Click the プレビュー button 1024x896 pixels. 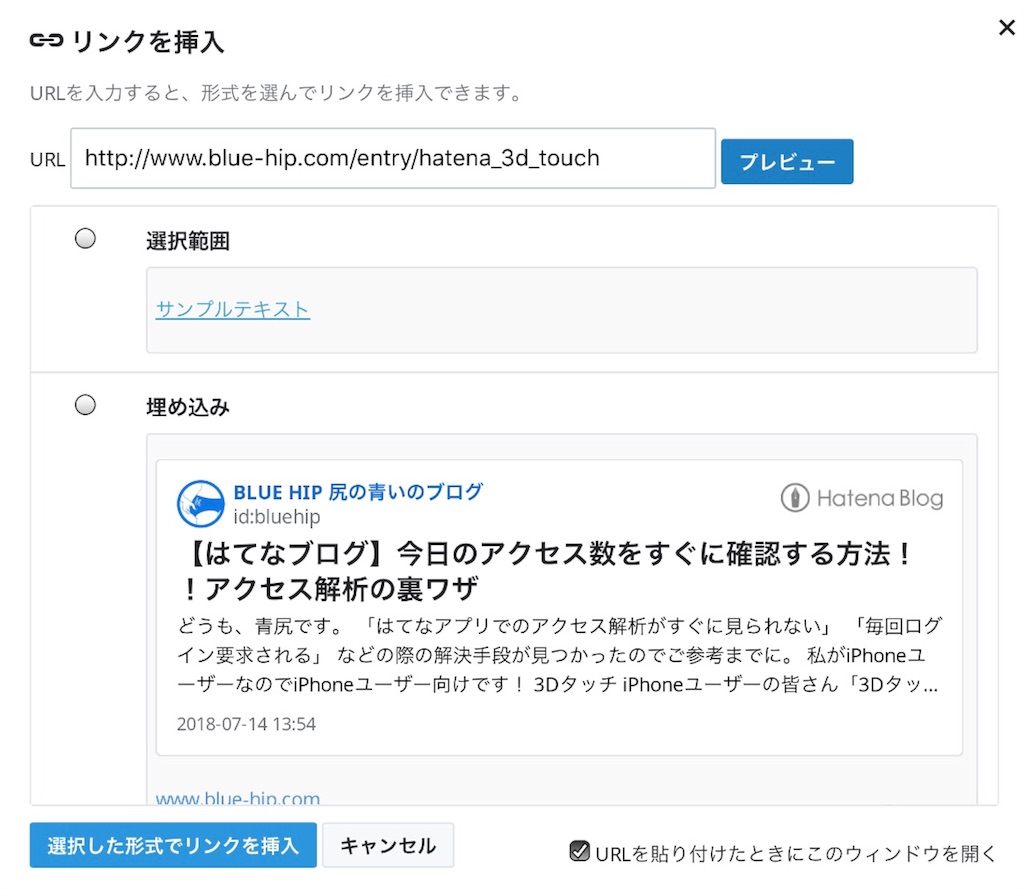(786, 161)
